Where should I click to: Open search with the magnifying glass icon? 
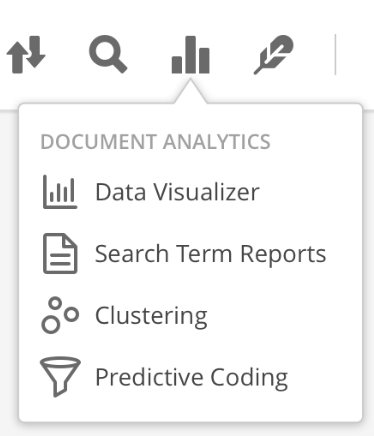tap(108, 54)
